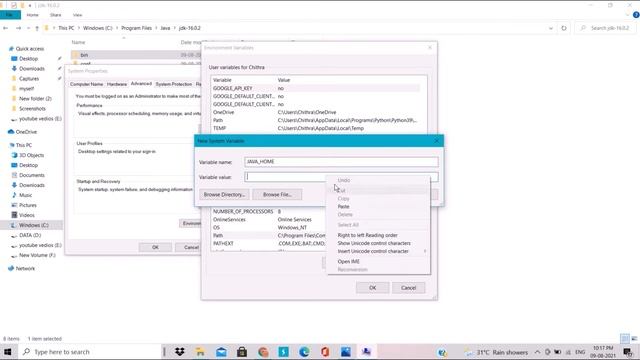Select OneDrive user variable row
This screenshot has height=360, width=640.
click(316, 112)
